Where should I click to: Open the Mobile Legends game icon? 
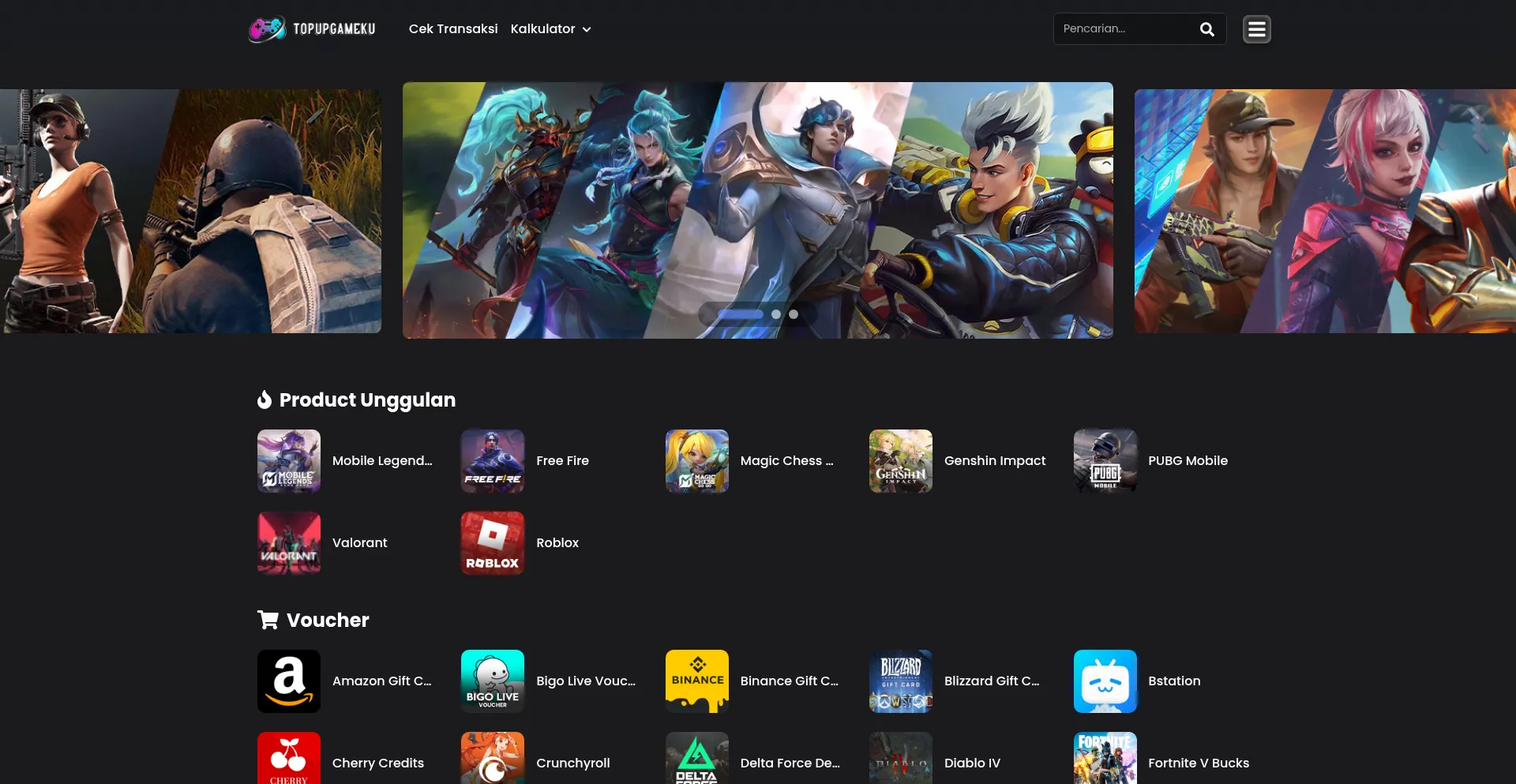coord(289,461)
